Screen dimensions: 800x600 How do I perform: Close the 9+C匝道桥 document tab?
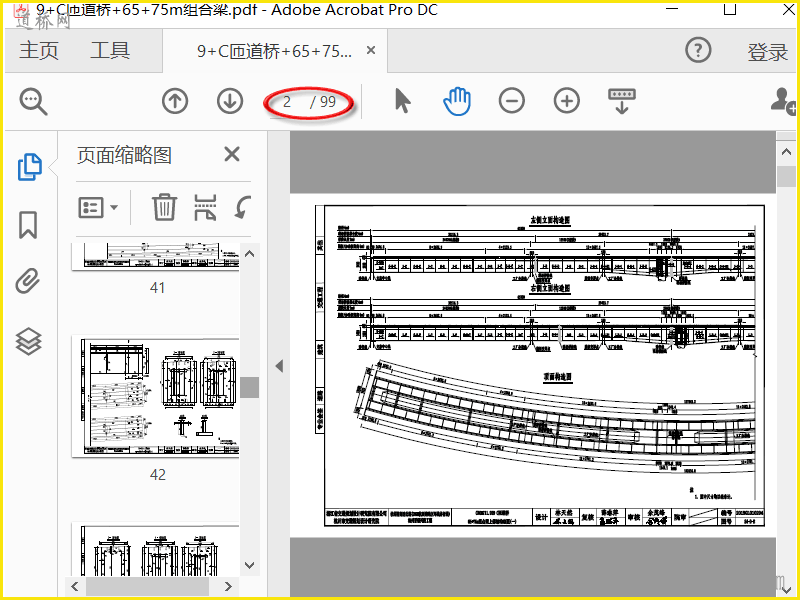click(x=371, y=51)
